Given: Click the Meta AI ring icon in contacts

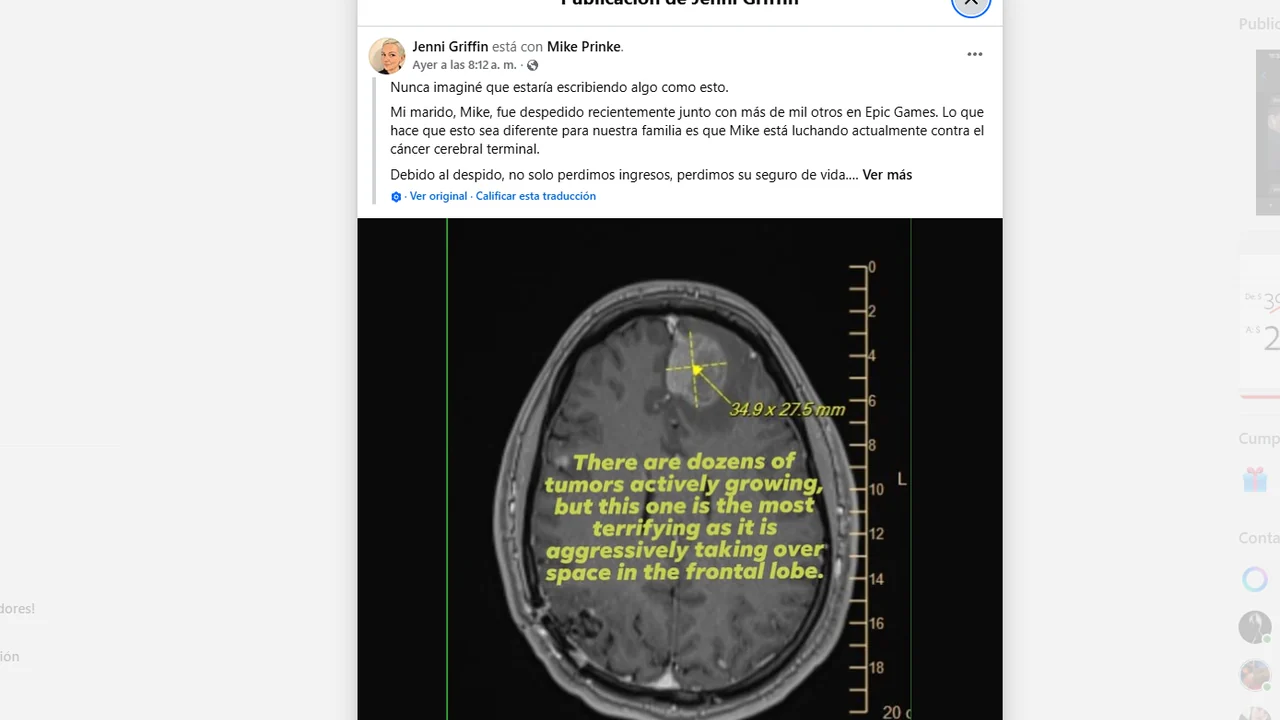Looking at the screenshot, I should pos(1255,579).
